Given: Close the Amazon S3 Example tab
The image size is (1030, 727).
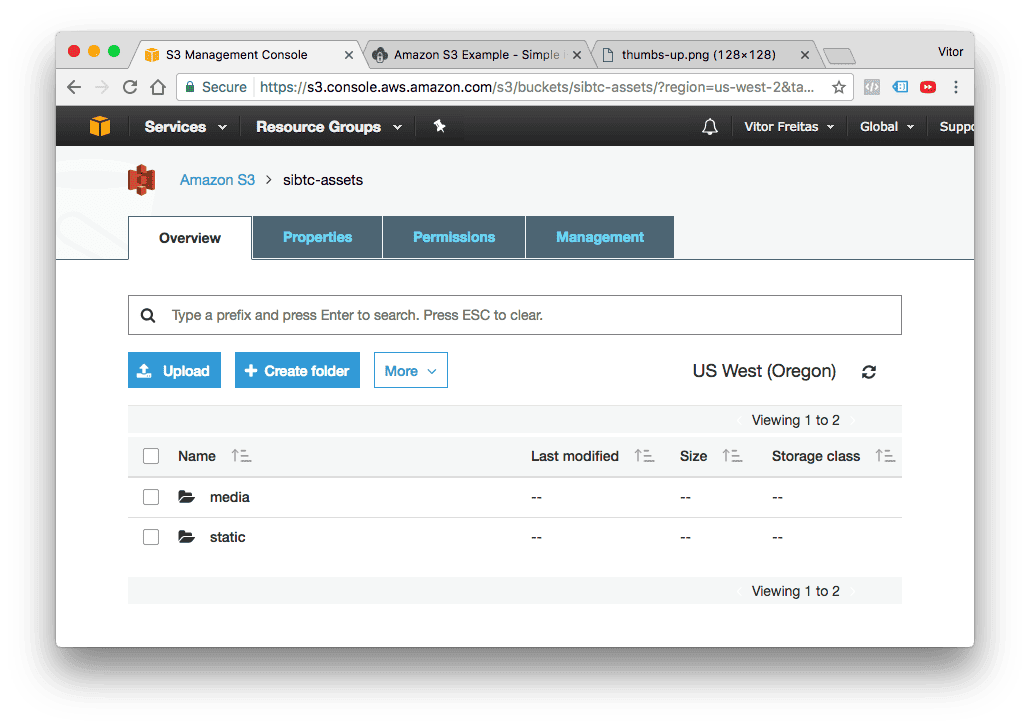Looking at the screenshot, I should [577, 55].
